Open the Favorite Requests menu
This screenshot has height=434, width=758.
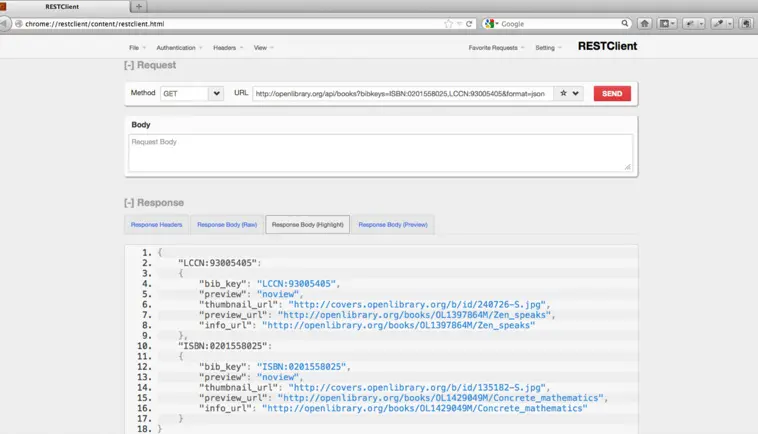click(x=496, y=47)
